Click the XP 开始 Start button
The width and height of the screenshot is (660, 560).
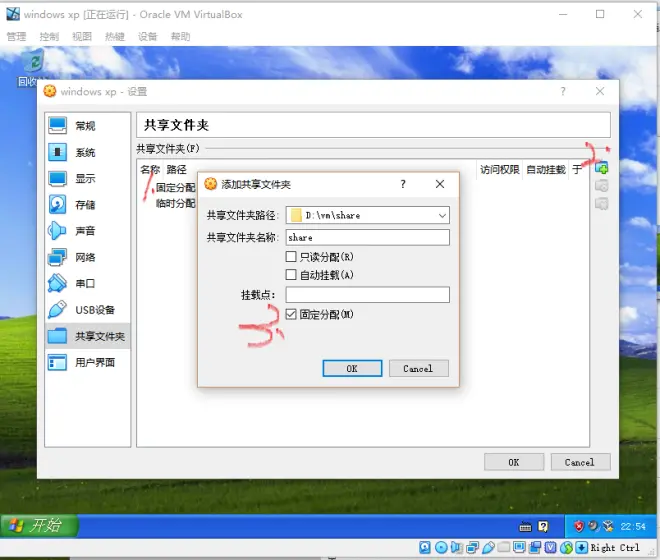[39, 526]
